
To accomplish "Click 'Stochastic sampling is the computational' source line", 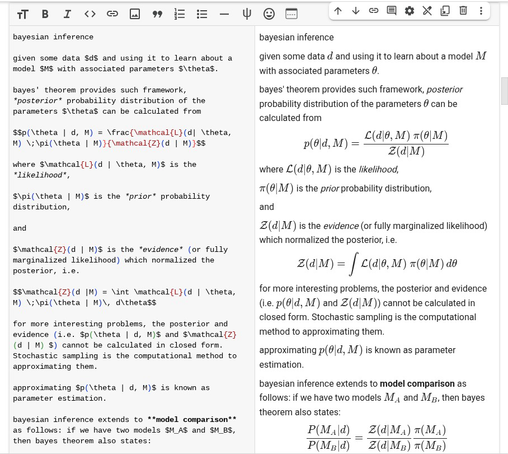I will [125, 356].
